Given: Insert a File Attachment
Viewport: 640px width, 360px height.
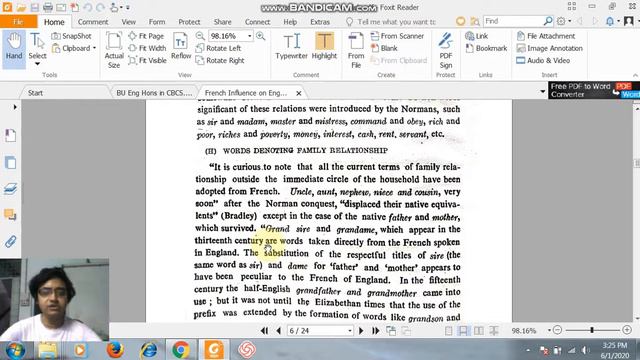Looking at the screenshot, I should [x=546, y=36].
